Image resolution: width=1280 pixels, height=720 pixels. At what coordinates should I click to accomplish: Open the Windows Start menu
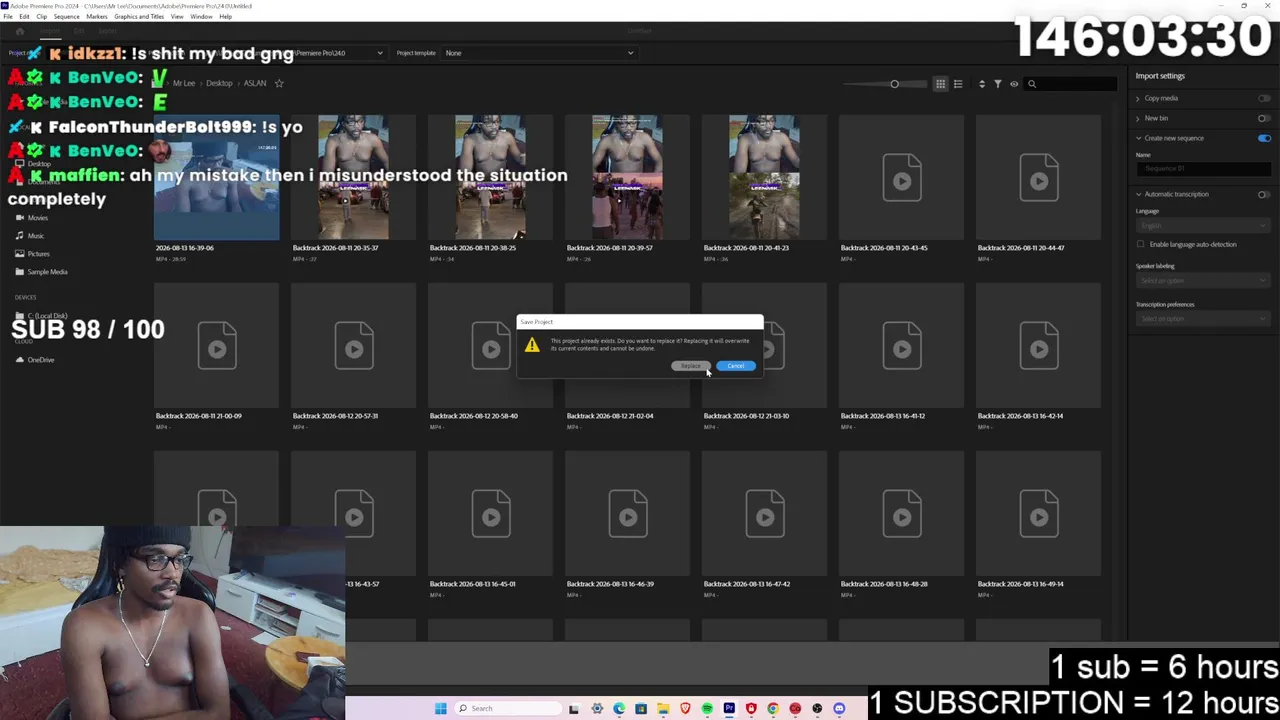click(x=441, y=709)
